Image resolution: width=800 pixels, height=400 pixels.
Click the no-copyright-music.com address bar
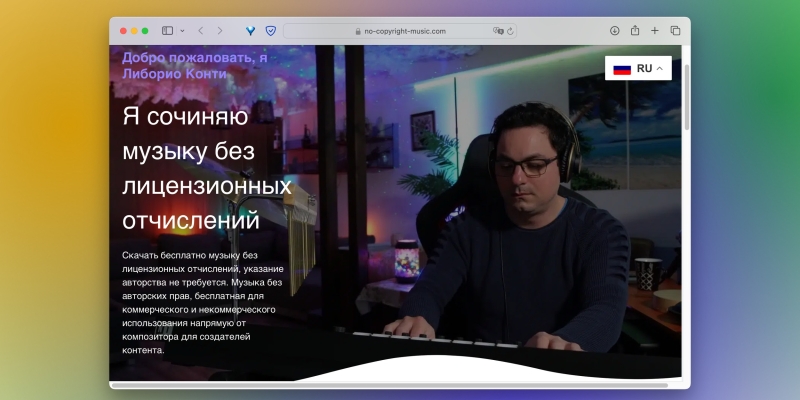click(400, 31)
